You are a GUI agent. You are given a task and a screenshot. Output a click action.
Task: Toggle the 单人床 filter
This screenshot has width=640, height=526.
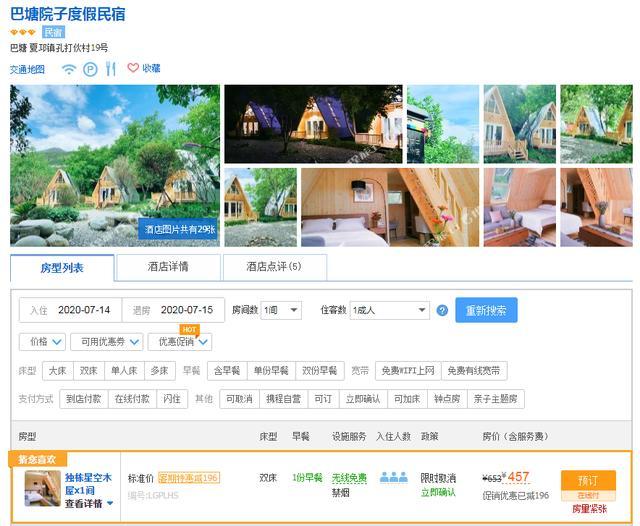pos(124,371)
